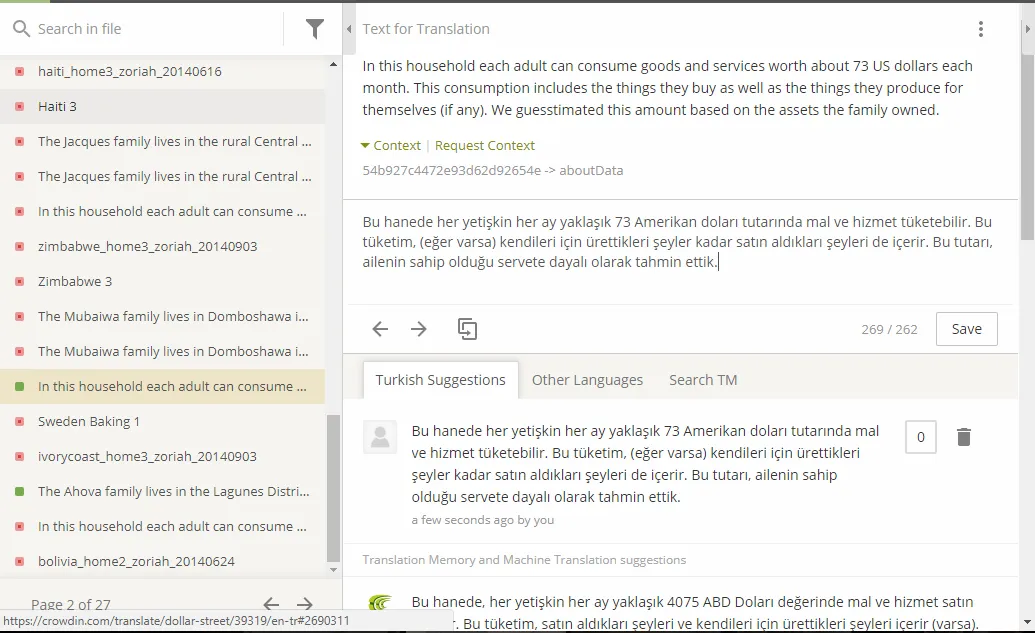Screen dimensions: 1035x633
Task: Click the vote count box
Action: [921, 437]
